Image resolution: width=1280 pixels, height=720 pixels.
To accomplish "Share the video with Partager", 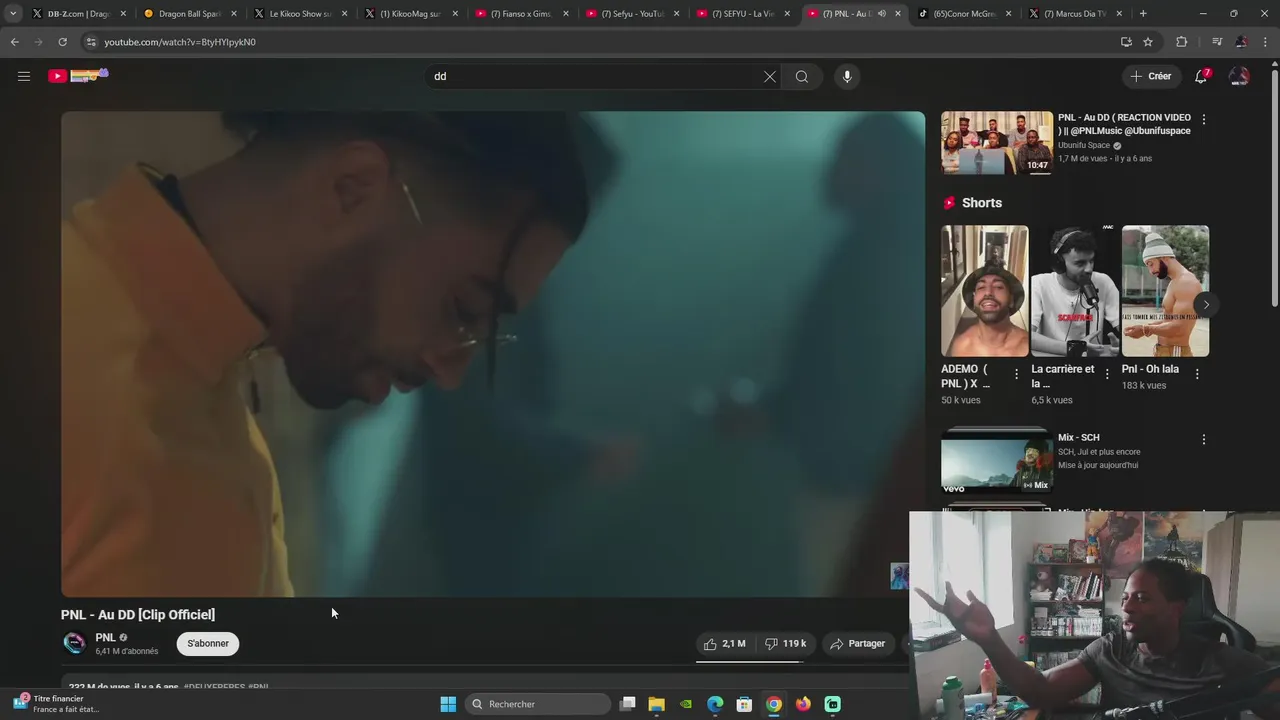I will click(x=858, y=643).
